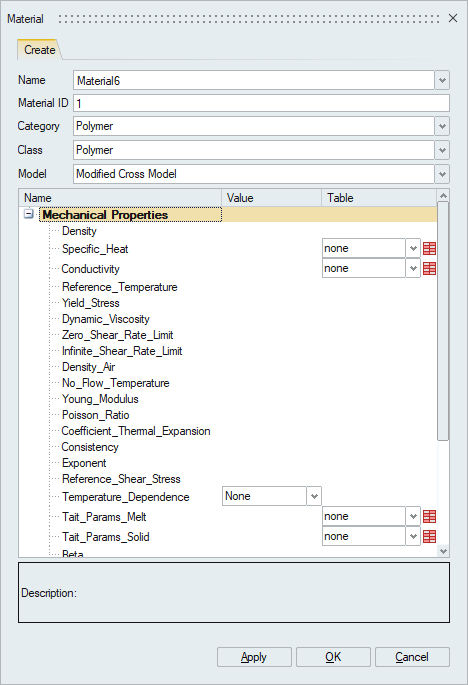Open Tait_Params_Melt table none dropdown
This screenshot has height=685, width=468.
click(413, 516)
